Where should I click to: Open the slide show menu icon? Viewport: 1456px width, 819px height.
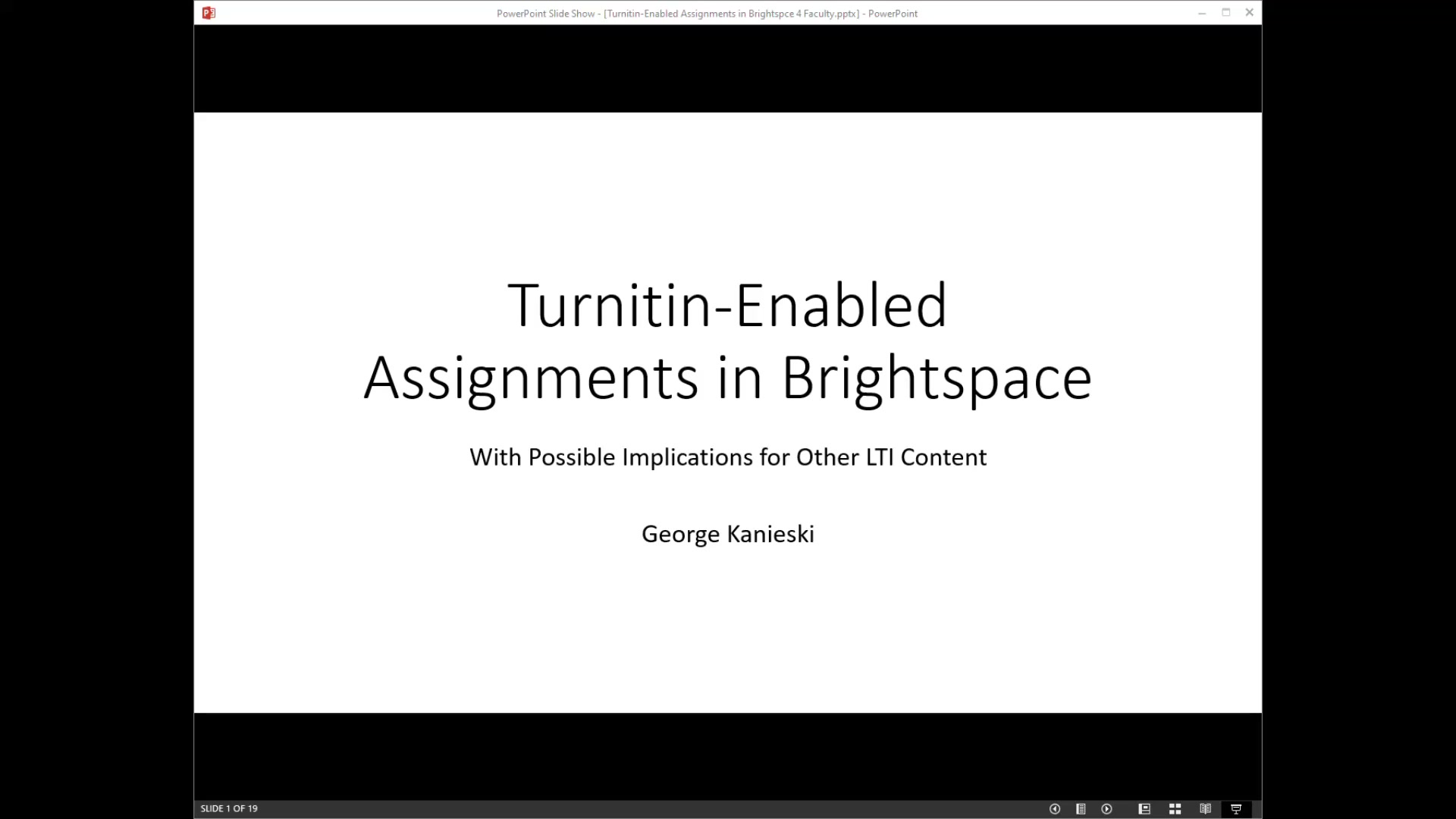click(x=1081, y=809)
